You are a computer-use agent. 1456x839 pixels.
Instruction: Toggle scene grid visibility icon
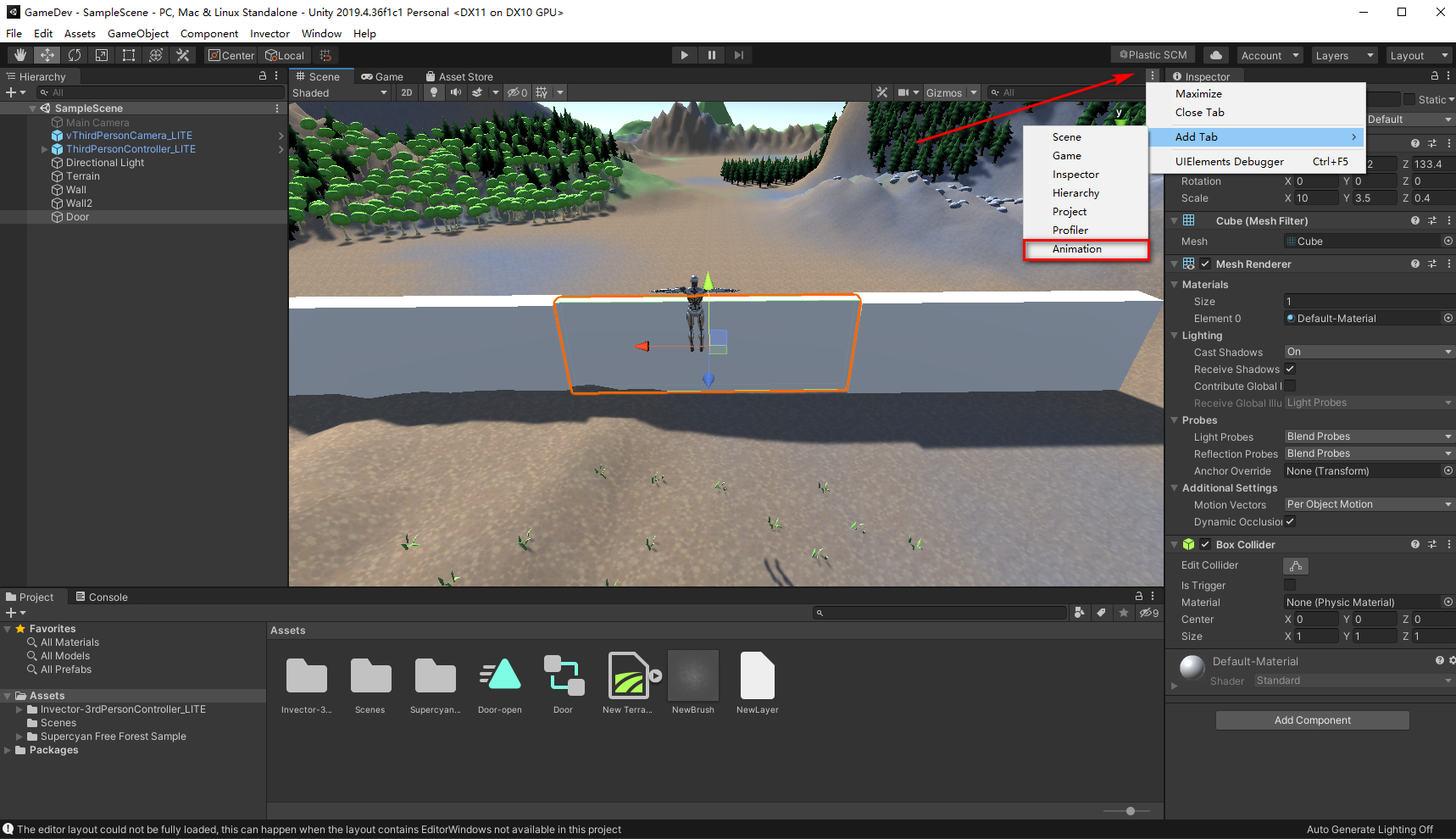point(542,92)
